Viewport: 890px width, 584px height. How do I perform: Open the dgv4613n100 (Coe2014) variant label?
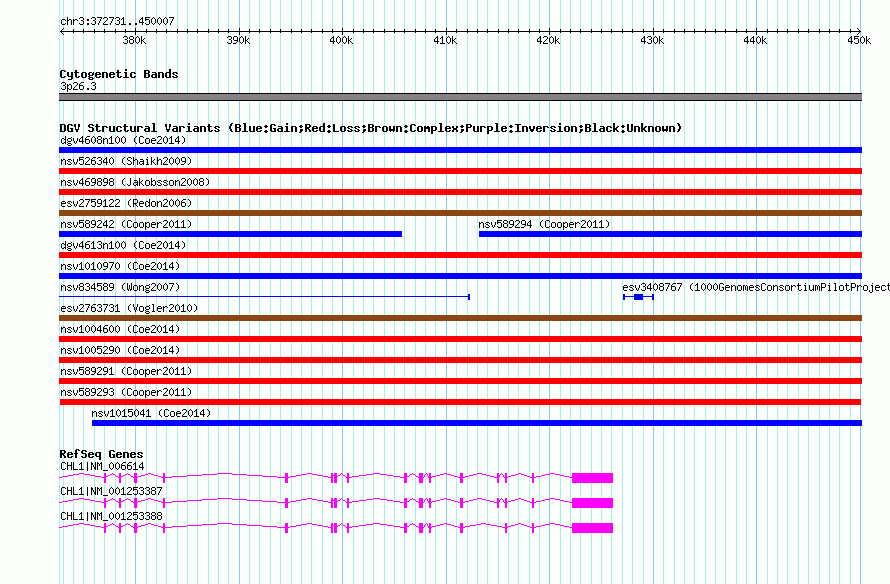coord(123,245)
